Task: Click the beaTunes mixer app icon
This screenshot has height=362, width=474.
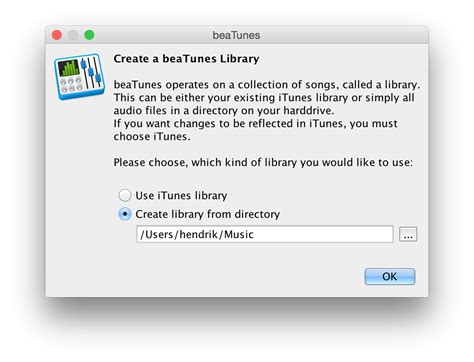Action: click(x=79, y=76)
